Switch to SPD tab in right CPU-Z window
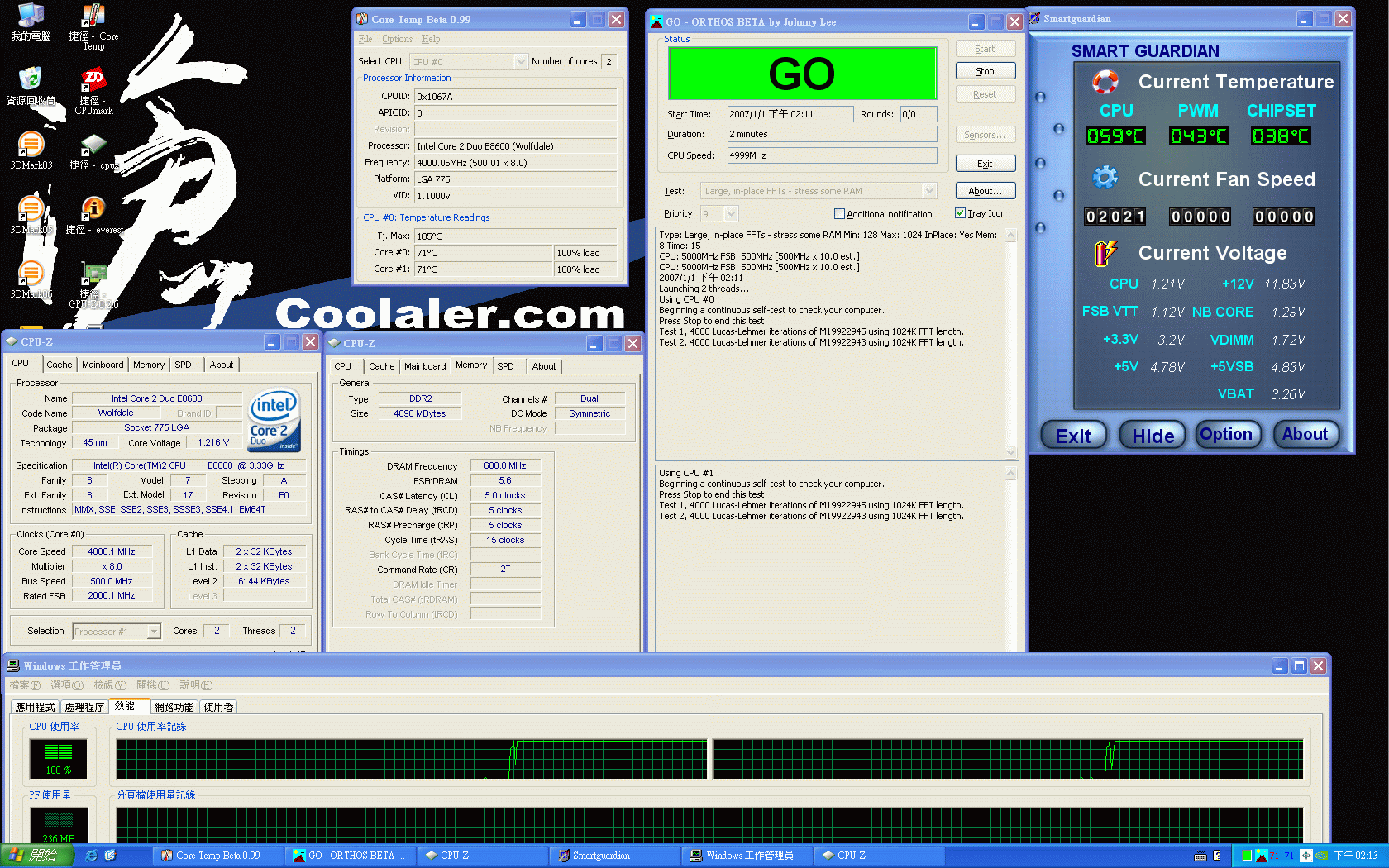The height and width of the screenshot is (868, 1389). tap(505, 366)
